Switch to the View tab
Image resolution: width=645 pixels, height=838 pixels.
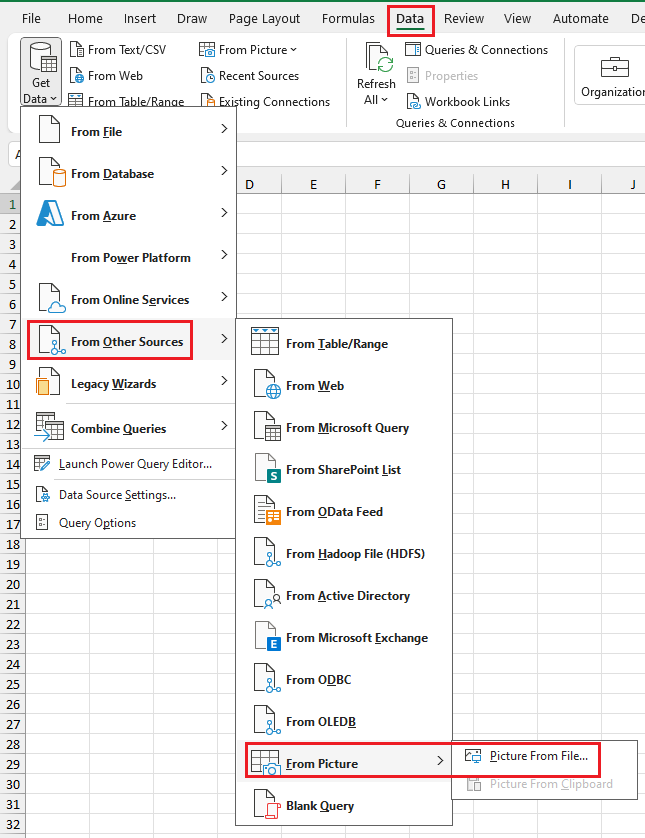517,19
